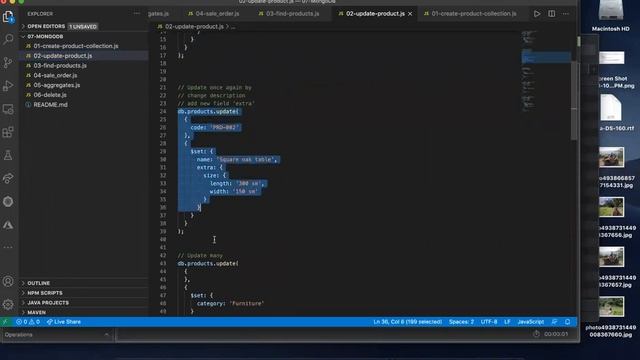
Task: Change indentation via Spaces: 2
Action: pyautogui.click(x=462, y=322)
